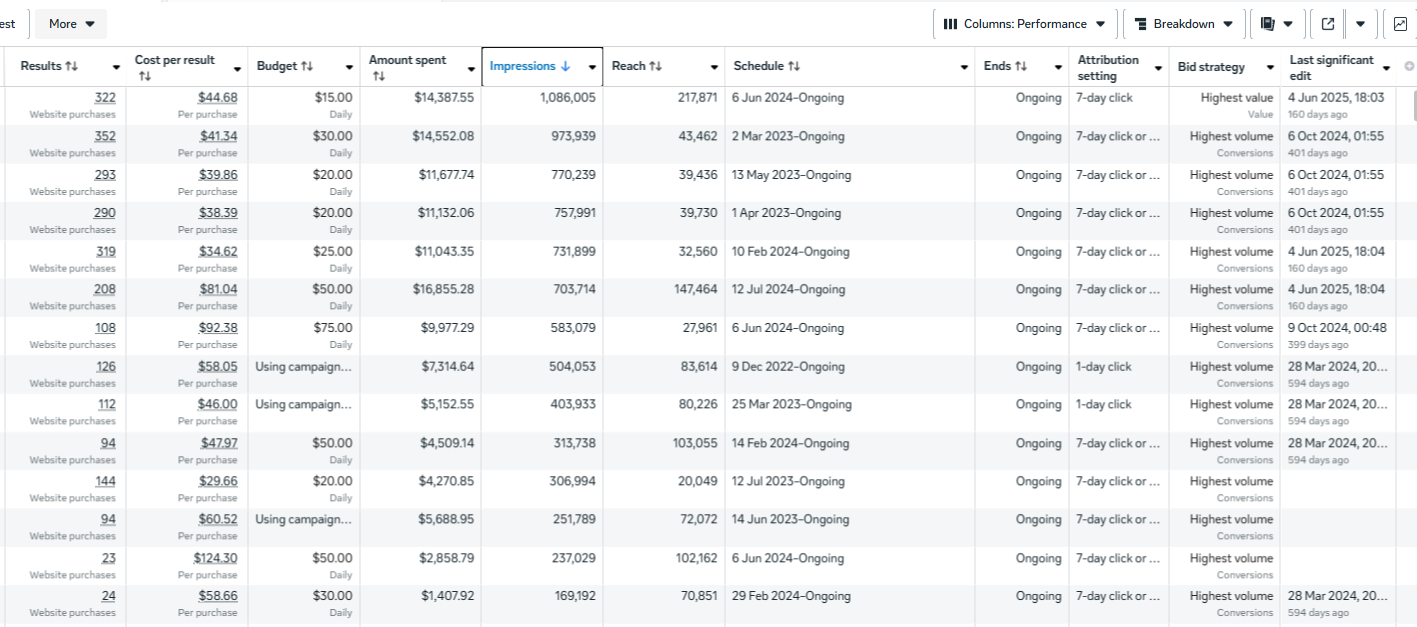
Task: Click the Export table data icon
Action: [x=1328, y=24]
